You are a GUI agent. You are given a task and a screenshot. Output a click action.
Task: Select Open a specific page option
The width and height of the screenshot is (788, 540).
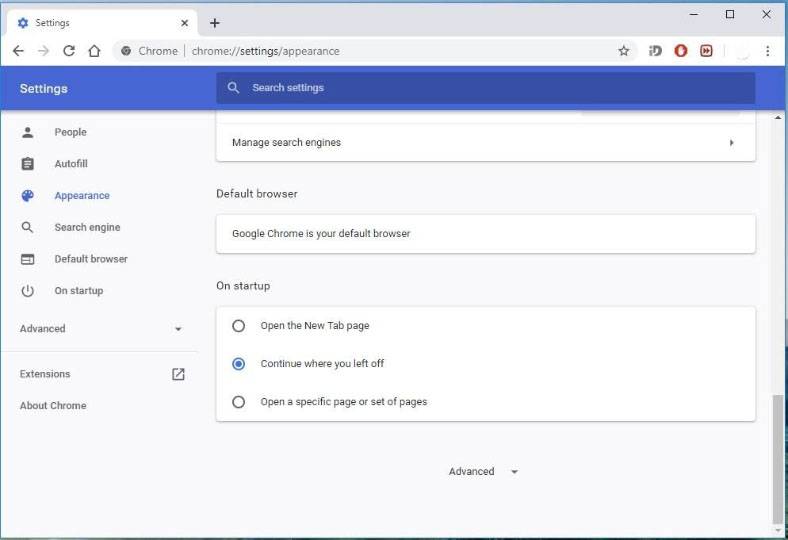(239, 402)
